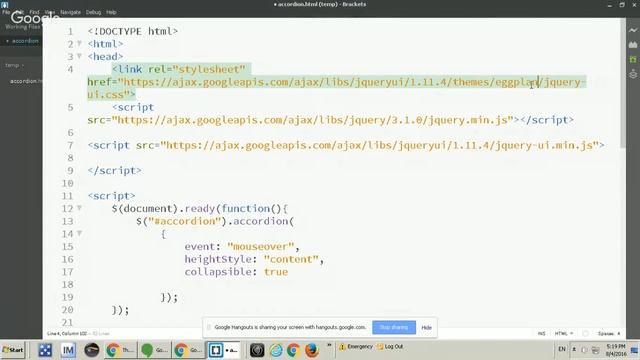
Task: Switch to green Hangouts taskbar window
Action: pos(154,350)
